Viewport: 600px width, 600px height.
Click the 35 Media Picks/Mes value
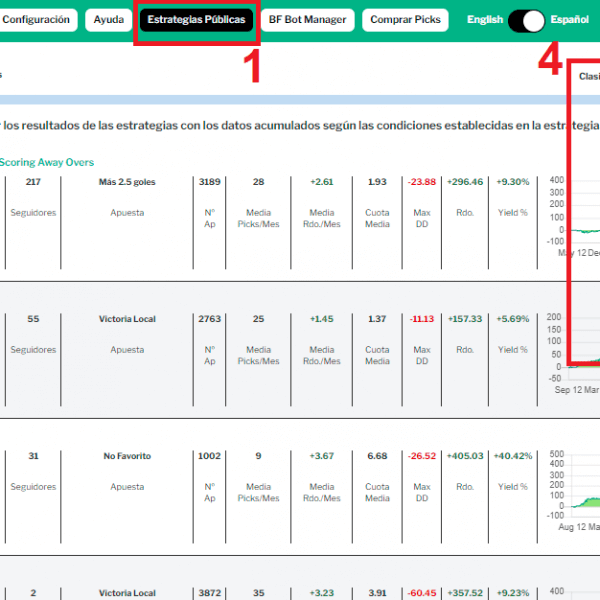[258, 593]
